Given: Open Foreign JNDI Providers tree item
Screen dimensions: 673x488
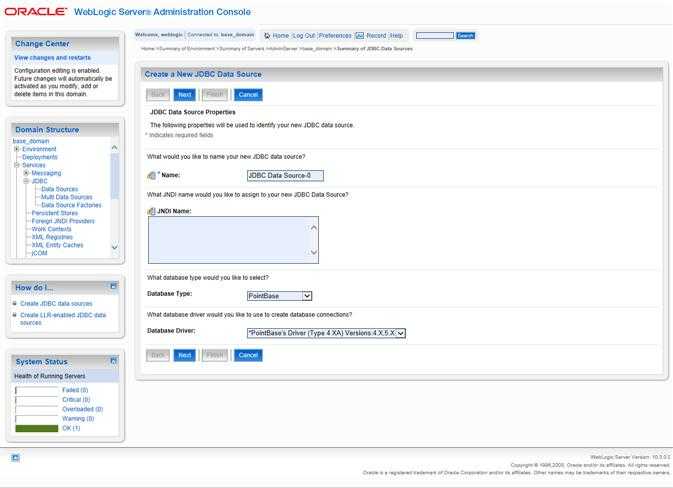Looking at the screenshot, I should click(x=63, y=221).
